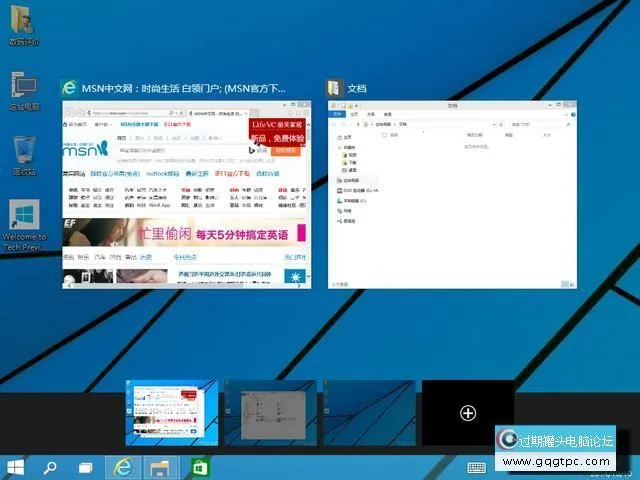The width and height of the screenshot is (640, 480).
Task: Click the search magnifier on the taskbar
Action: [x=49, y=467]
